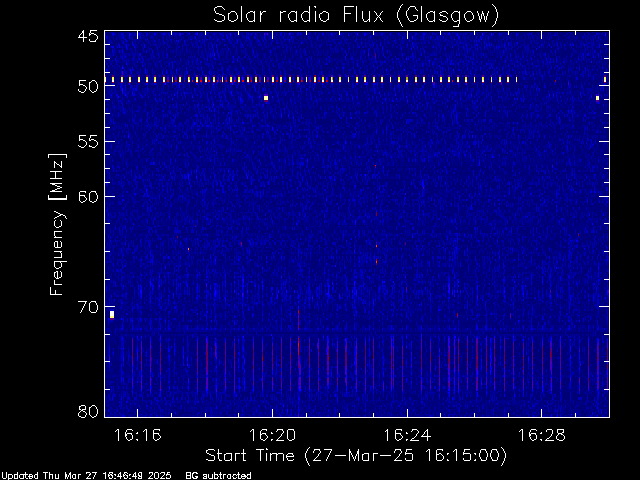Click the "Start Time (27-Mar-25 16:15:00)" label
Viewport: 640px width, 480px height.
356,455
